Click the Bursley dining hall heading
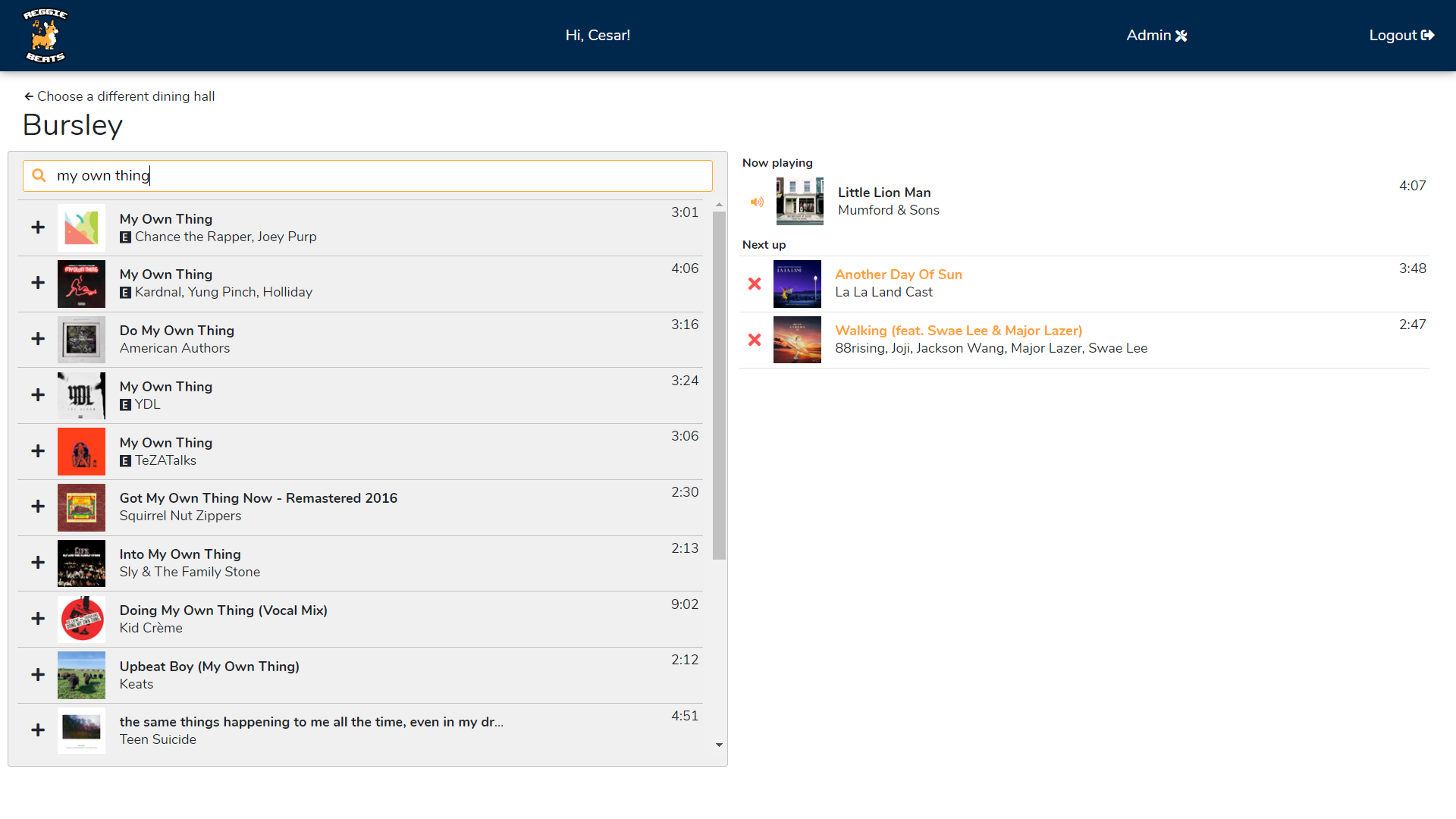Screen dimensions: 1456x819 (x=73, y=125)
